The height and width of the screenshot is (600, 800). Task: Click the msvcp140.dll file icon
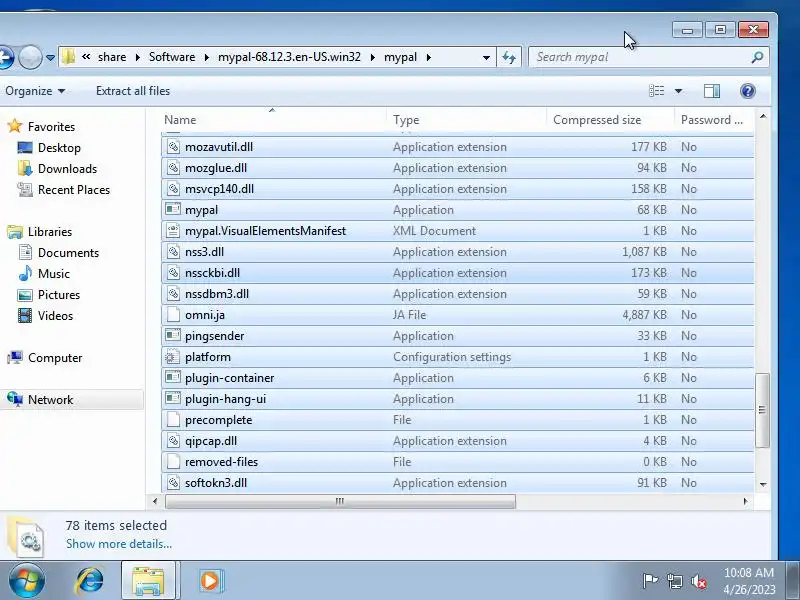(173, 189)
